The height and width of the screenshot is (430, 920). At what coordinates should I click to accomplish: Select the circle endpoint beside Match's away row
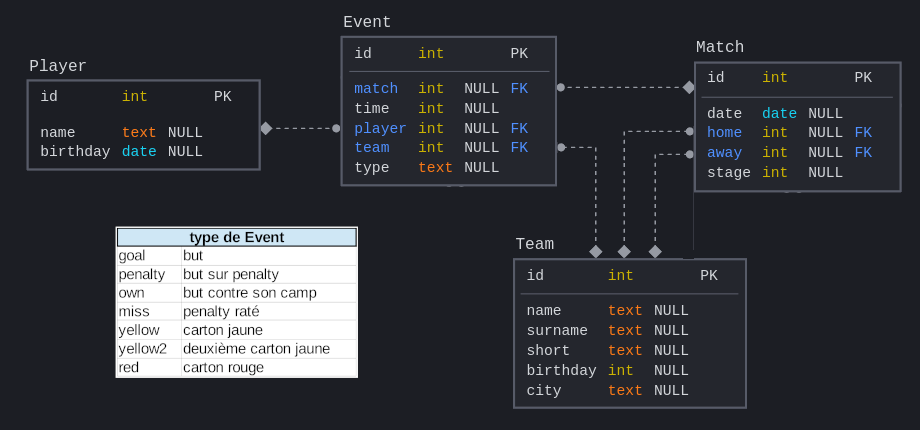point(689,154)
